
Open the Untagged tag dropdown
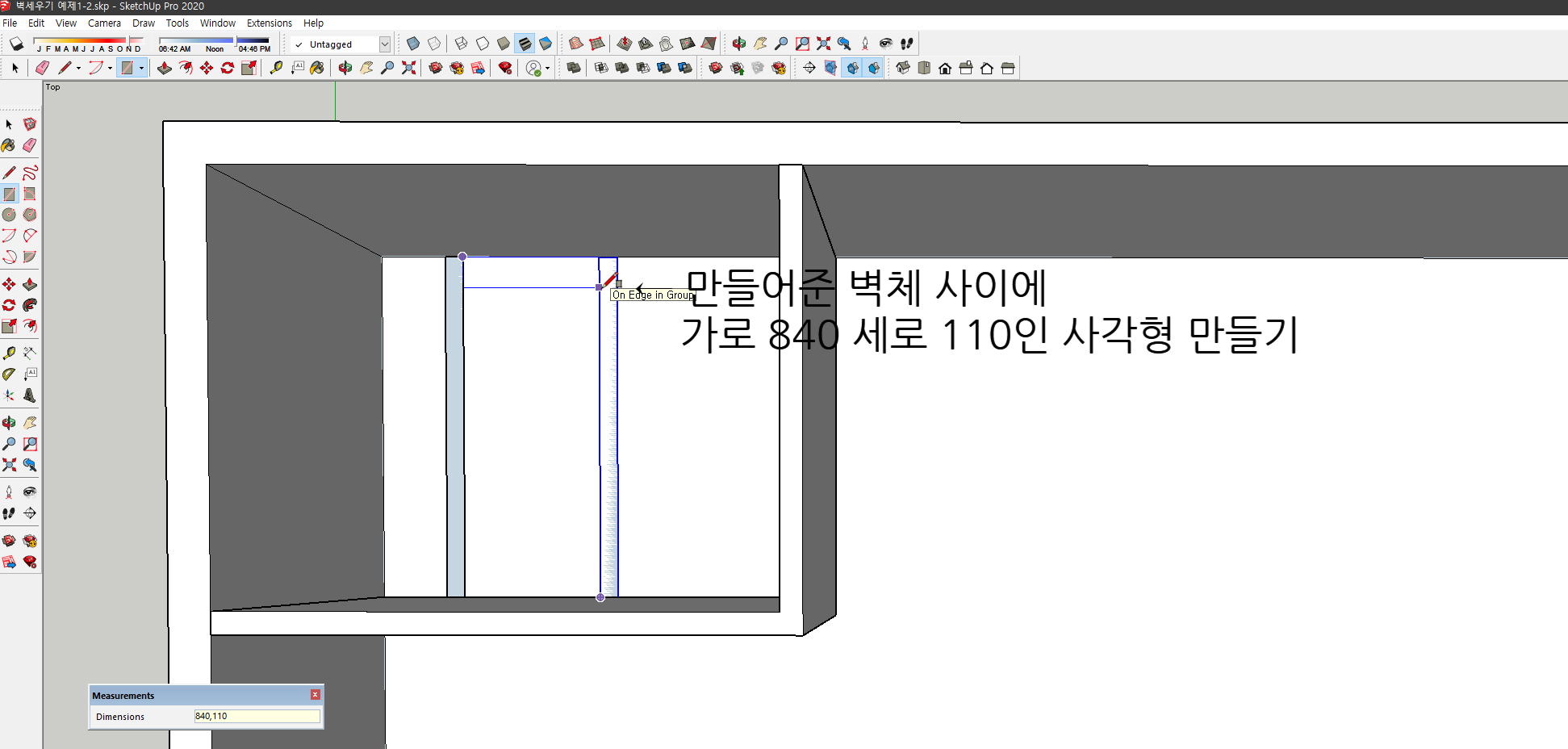coord(384,44)
